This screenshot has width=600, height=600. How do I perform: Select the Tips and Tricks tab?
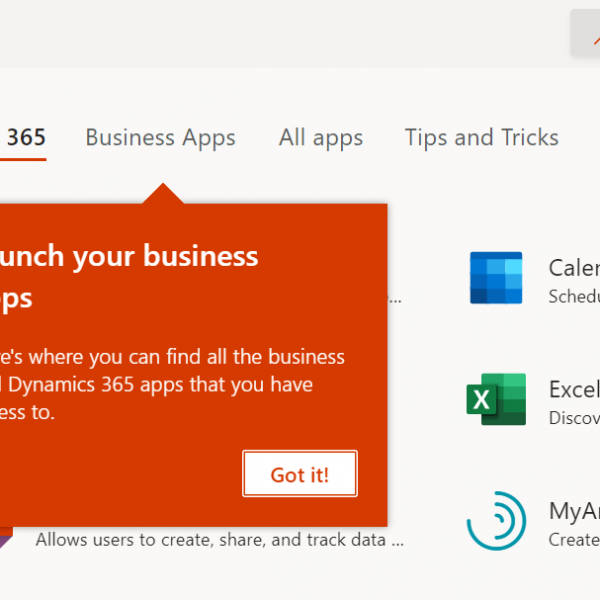[482, 137]
